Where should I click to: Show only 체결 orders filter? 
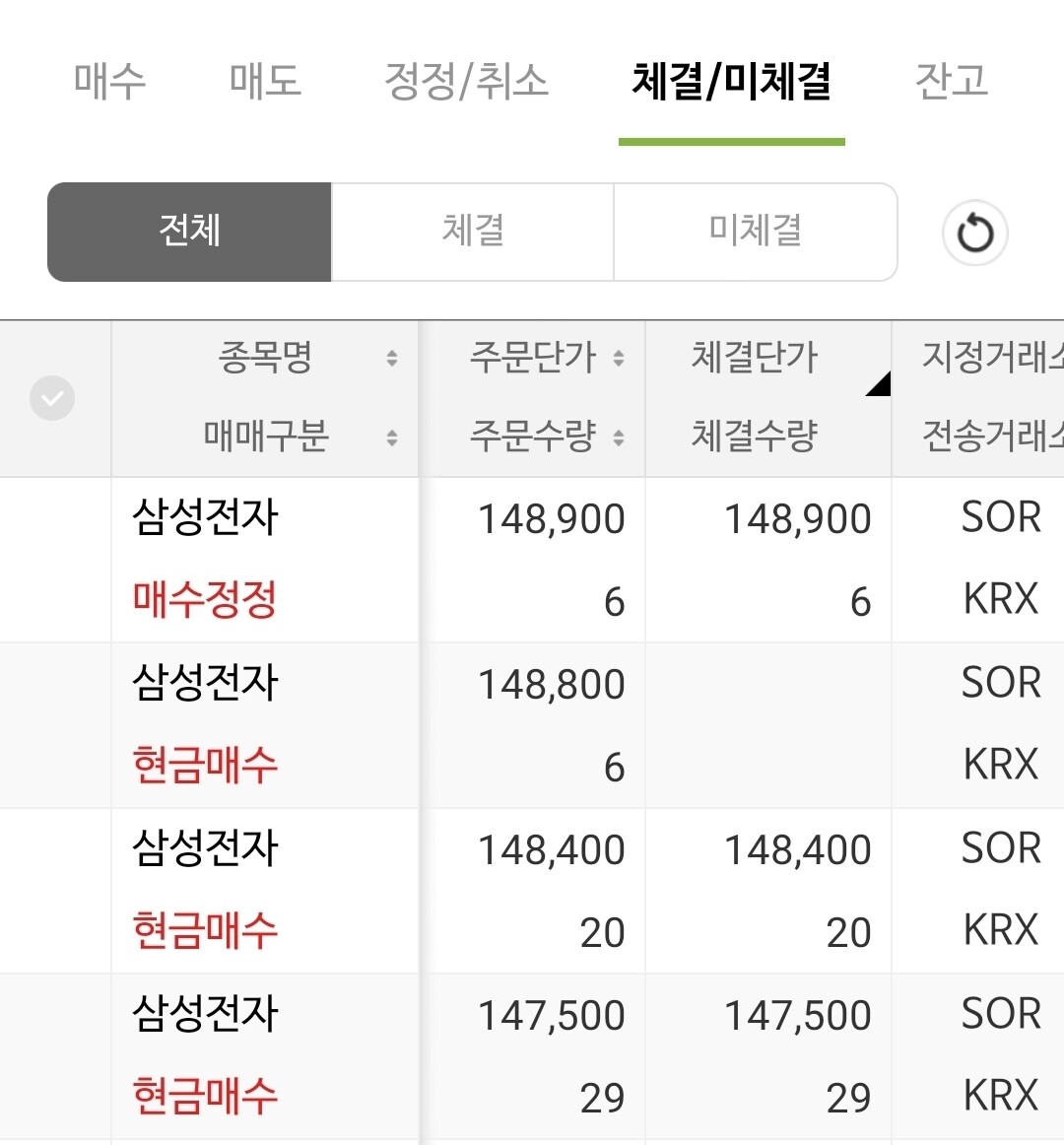(473, 232)
